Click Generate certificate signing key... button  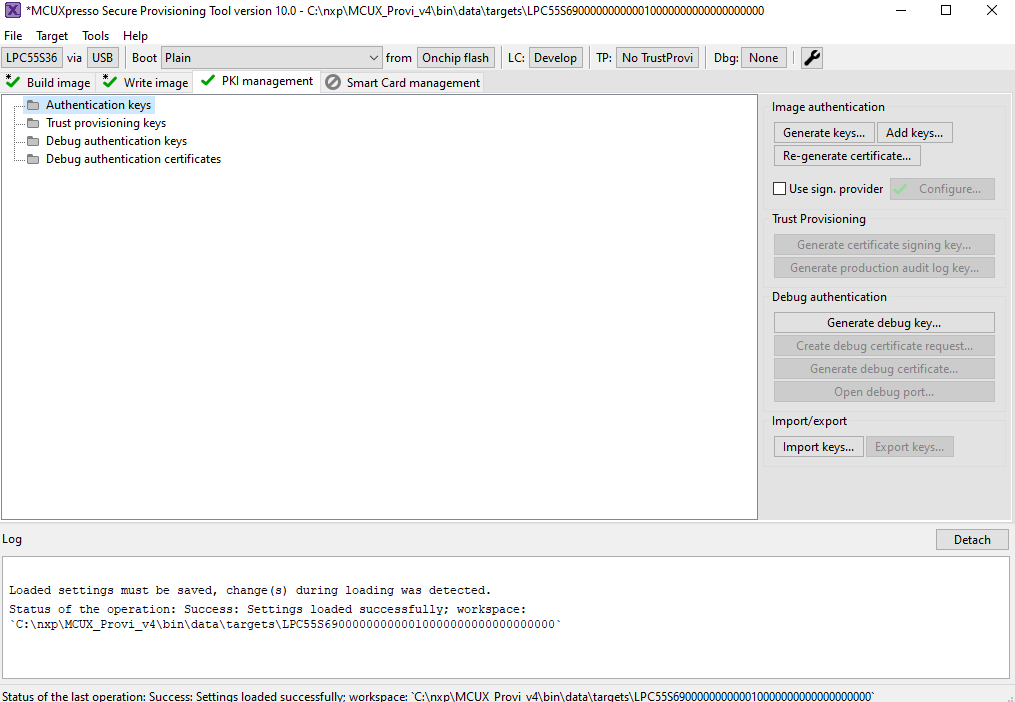(x=884, y=245)
